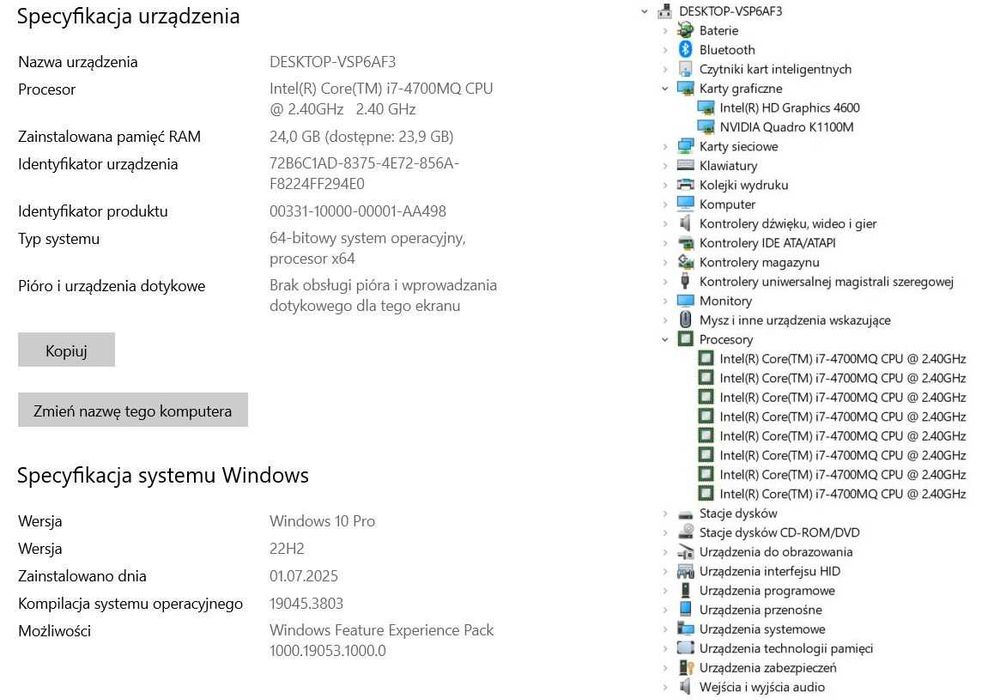Image resolution: width=994 pixels, height=700 pixels.
Task: Click the Klawiatury keyboard icon
Action: point(685,165)
